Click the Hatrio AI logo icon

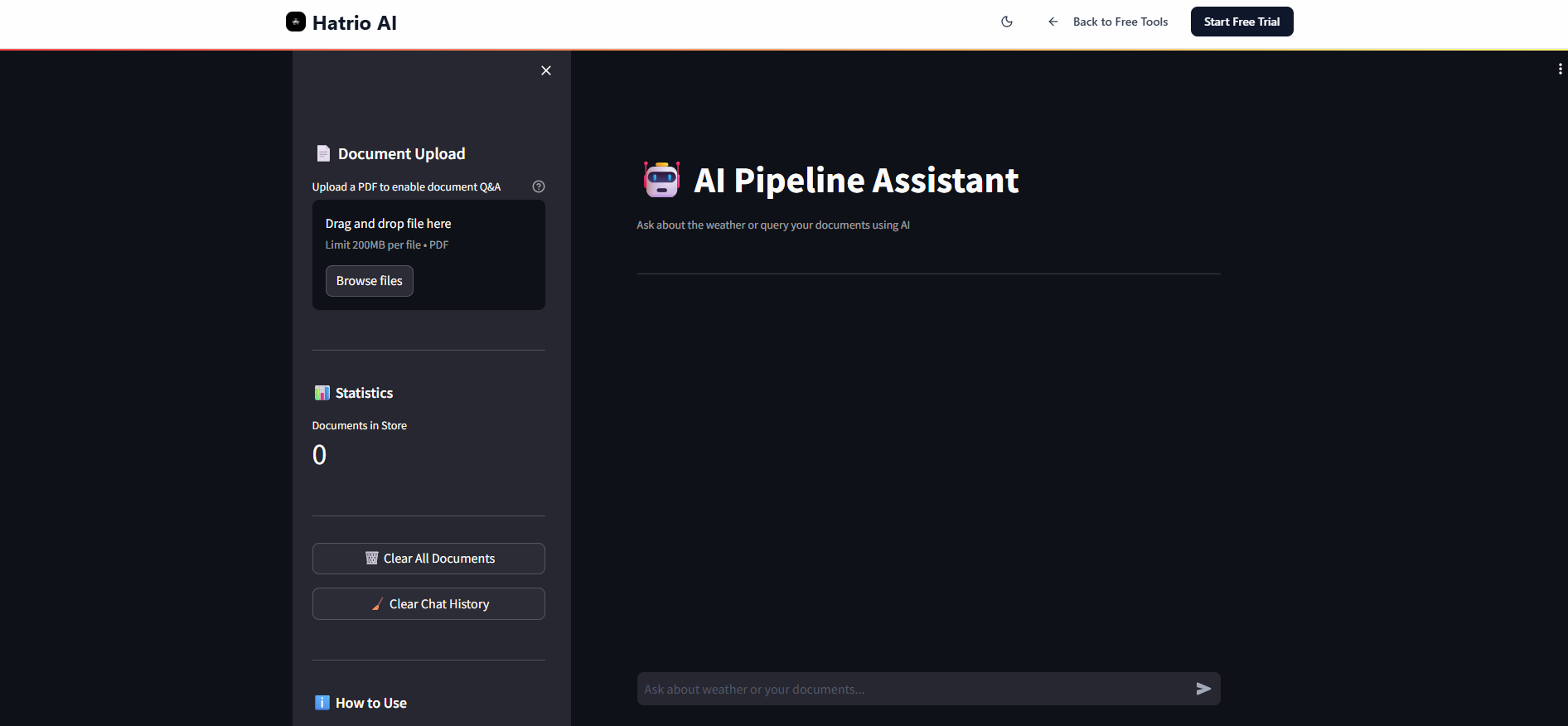click(296, 22)
